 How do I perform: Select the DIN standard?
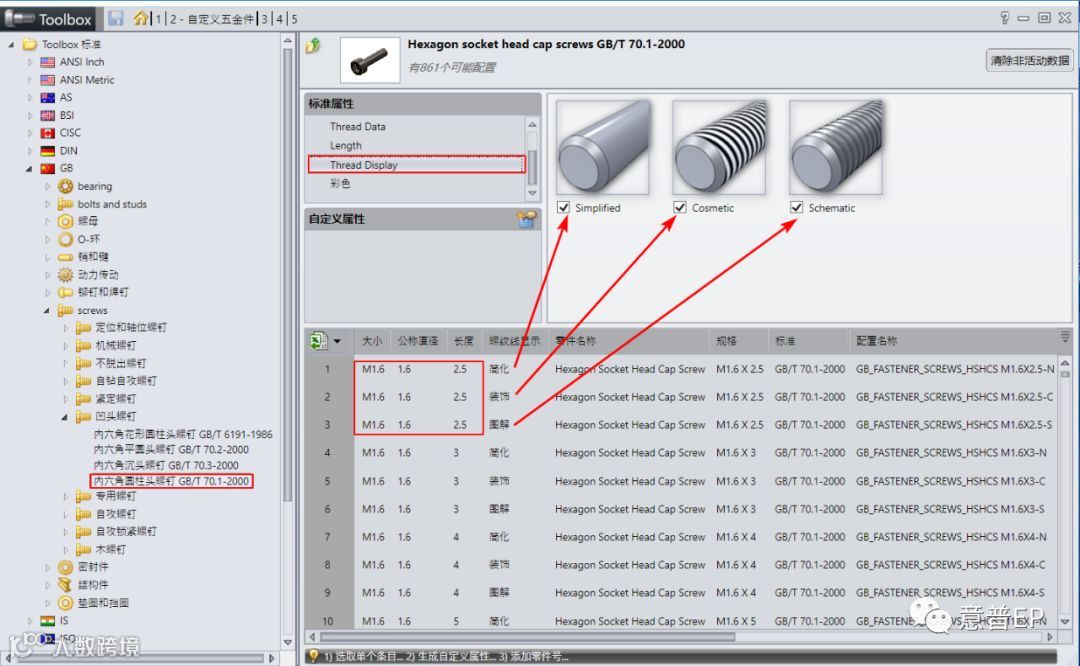[x=59, y=150]
